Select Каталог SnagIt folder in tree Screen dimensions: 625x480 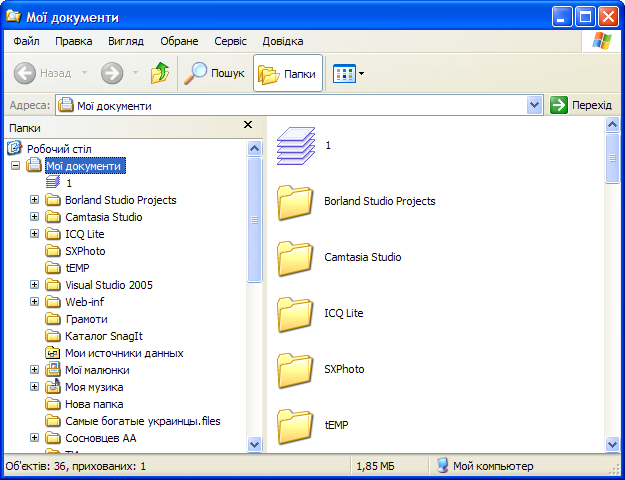click(x=104, y=336)
